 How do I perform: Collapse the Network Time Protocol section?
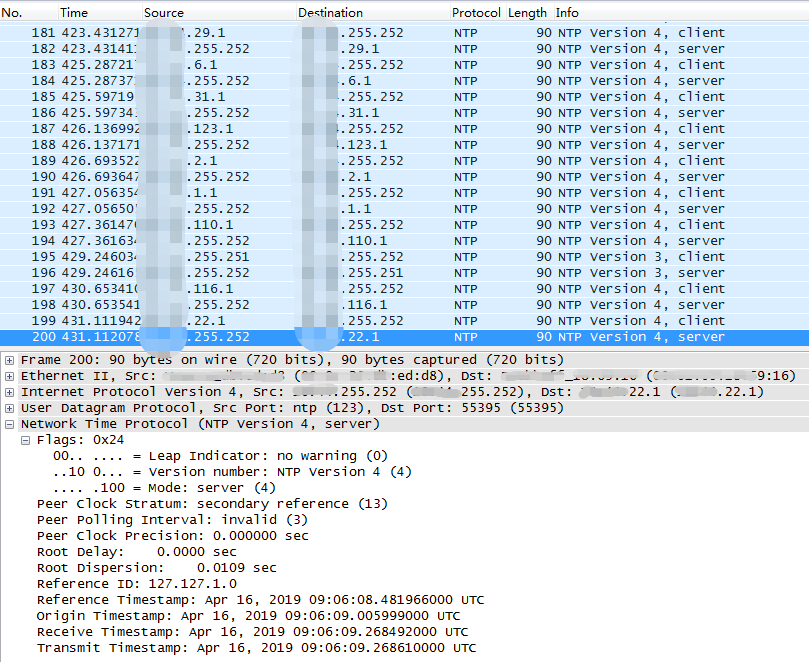click(9, 424)
